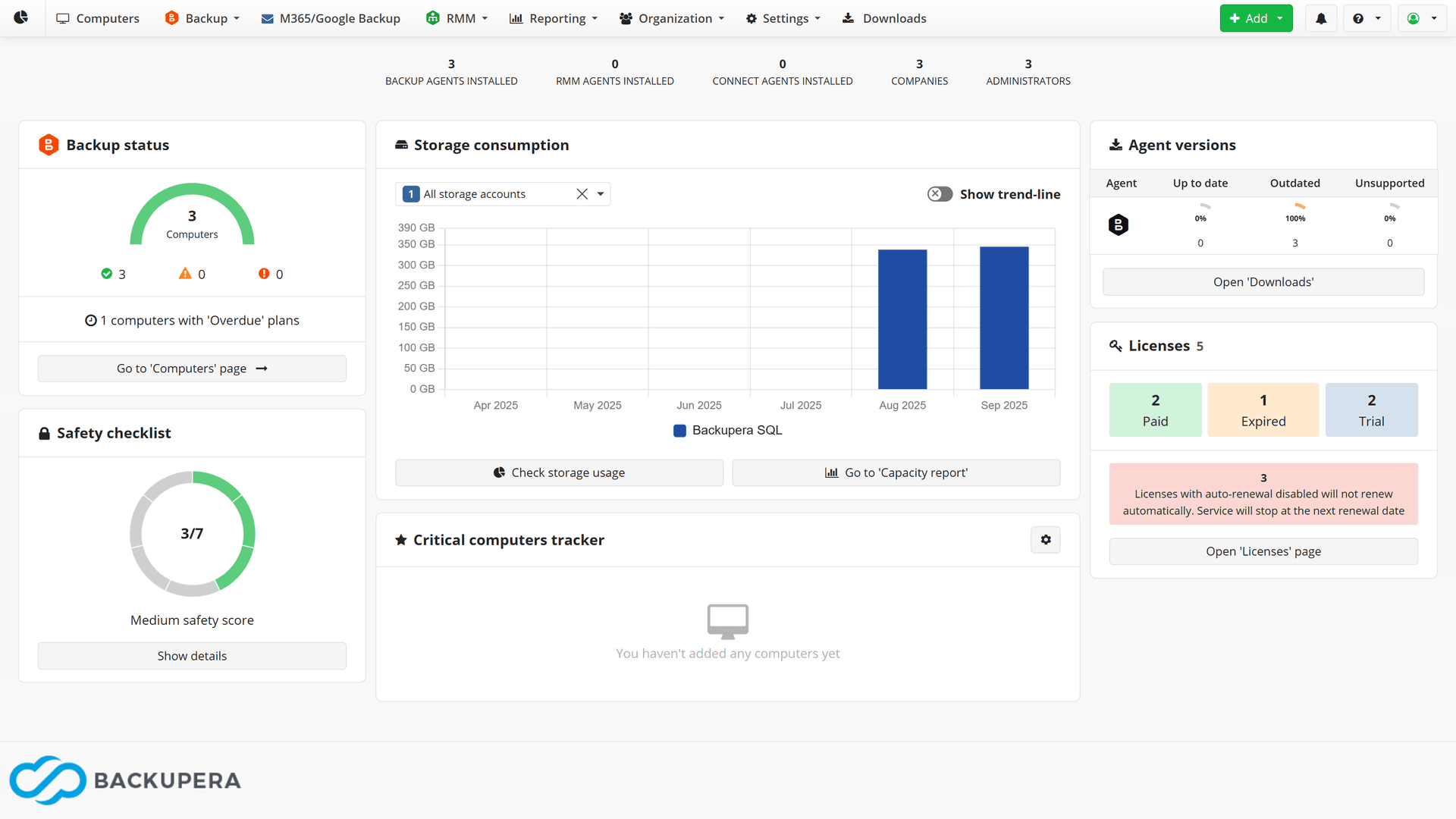Open Critical computers tracker gear settings
Viewport: 1456px width, 819px height.
[x=1046, y=540]
